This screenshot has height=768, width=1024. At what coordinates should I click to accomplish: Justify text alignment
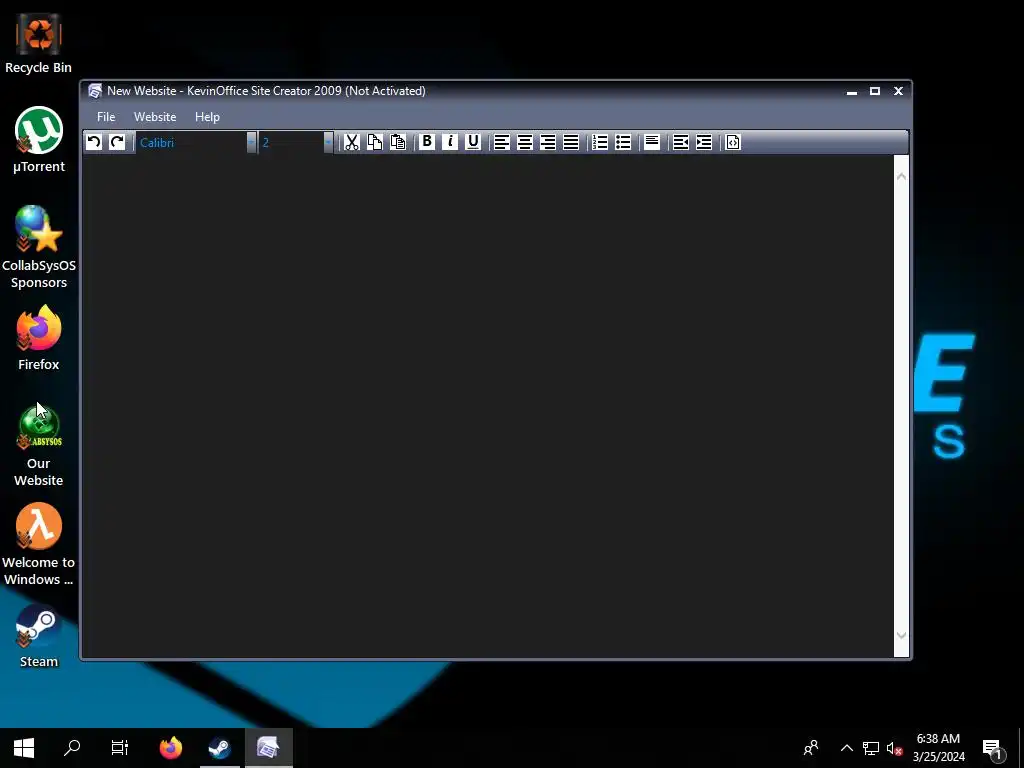coord(571,142)
